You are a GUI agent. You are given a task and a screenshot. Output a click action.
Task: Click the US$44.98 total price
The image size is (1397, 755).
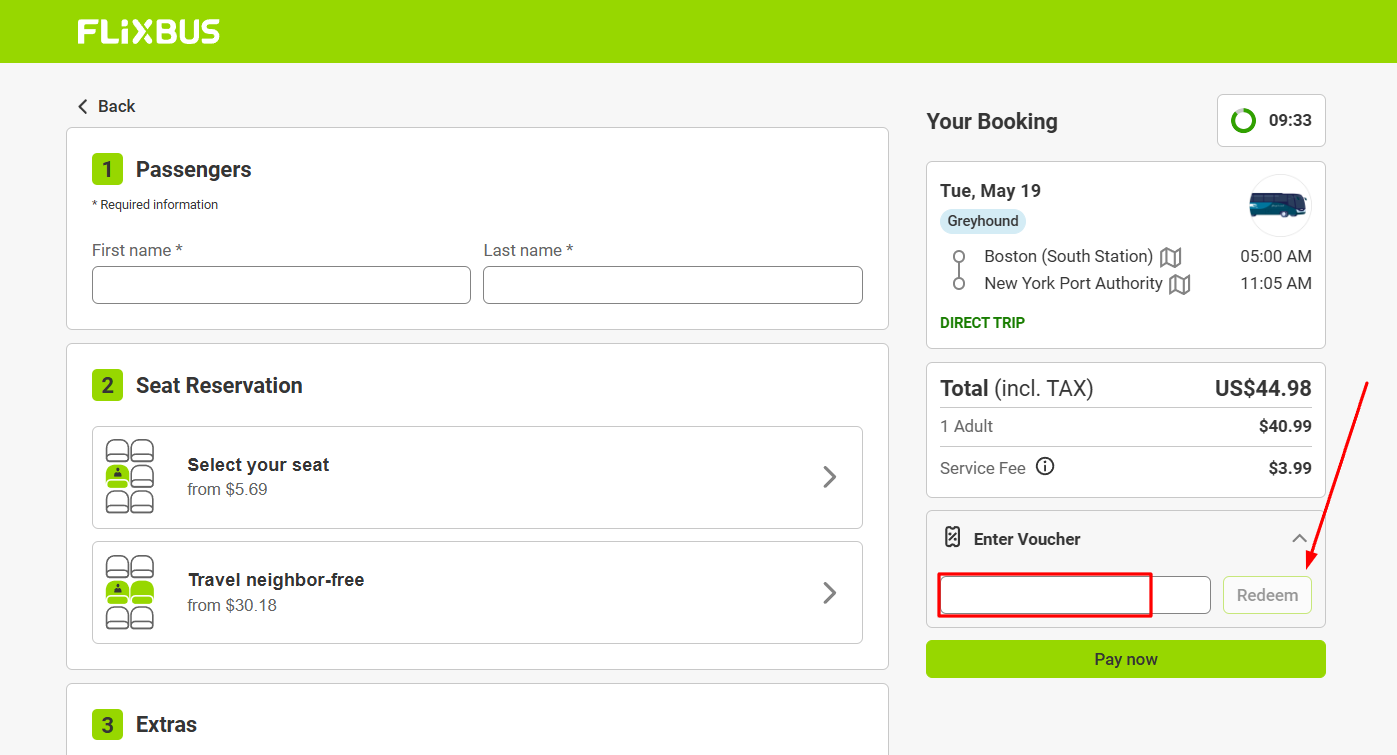(x=1263, y=388)
